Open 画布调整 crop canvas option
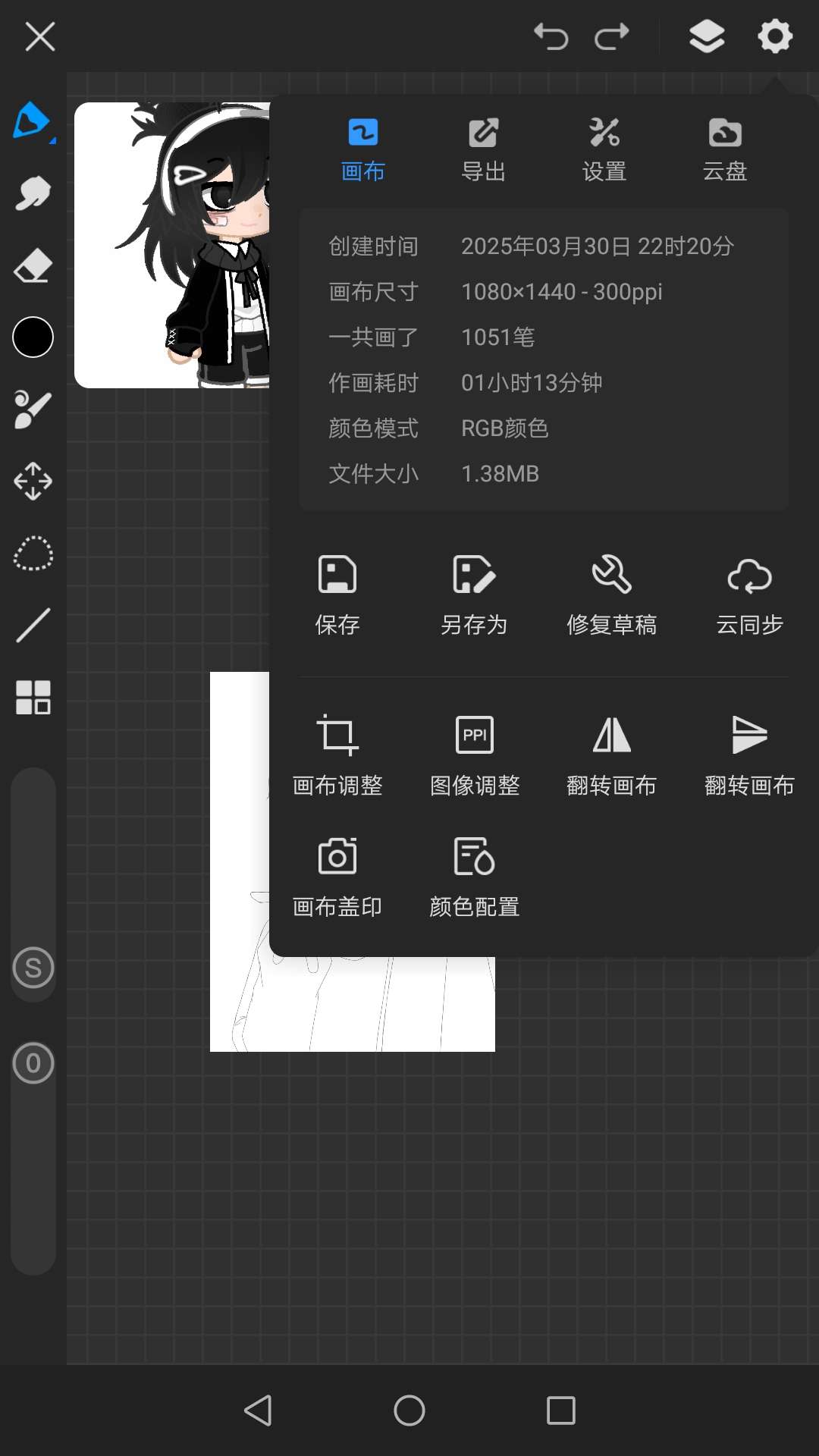Image resolution: width=819 pixels, height=1456 pixels. pos(337,755)
